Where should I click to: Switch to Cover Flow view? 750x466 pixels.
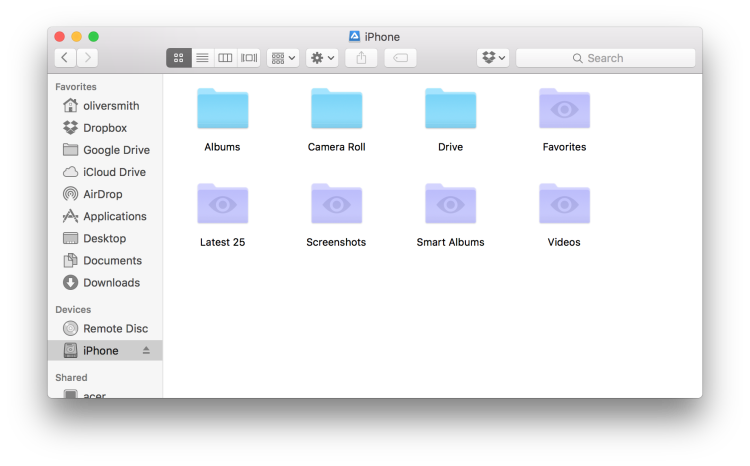249,58
